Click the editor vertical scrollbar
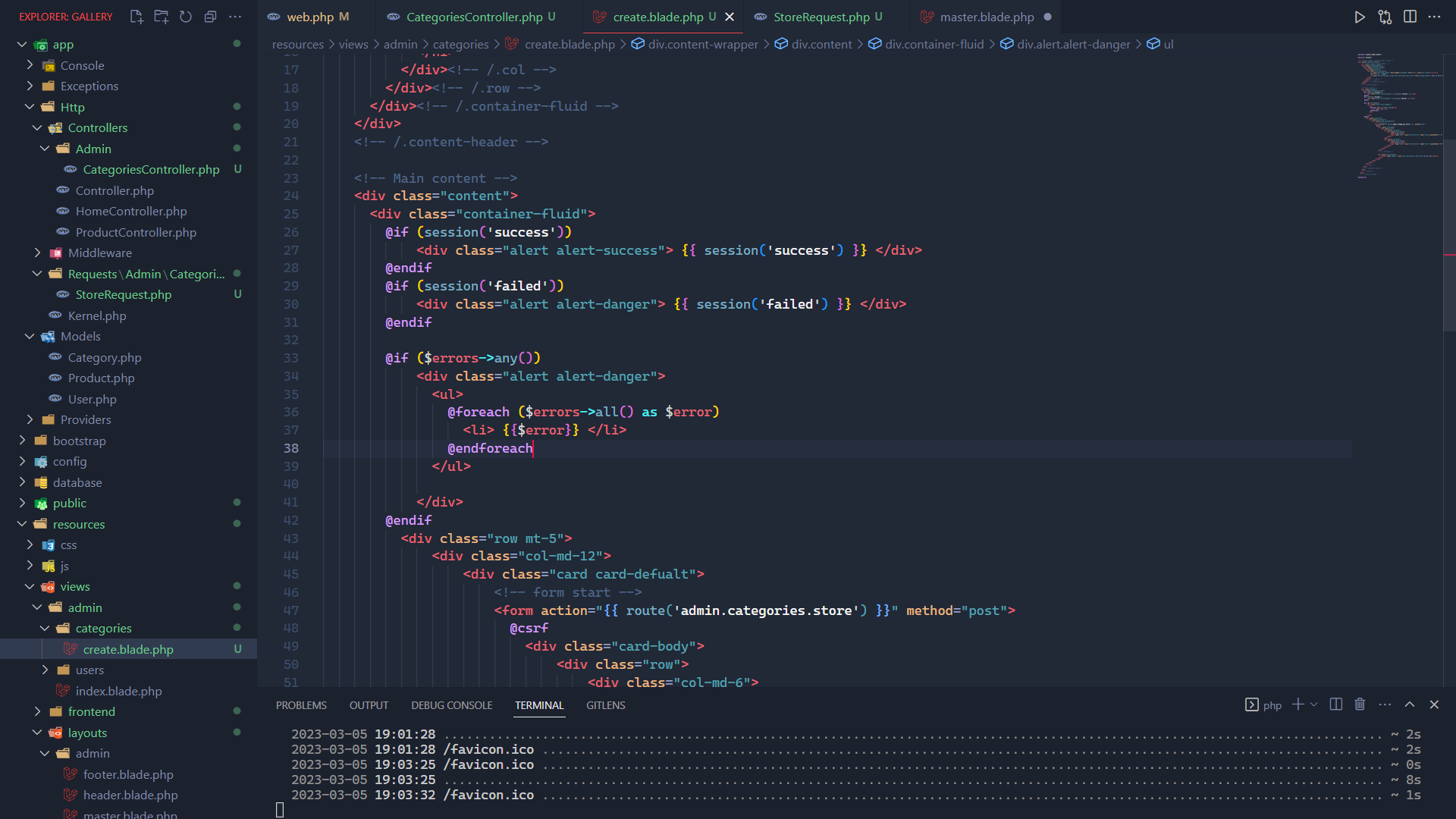Viewport: 1456px width, 819px height. pos(1449,237)
